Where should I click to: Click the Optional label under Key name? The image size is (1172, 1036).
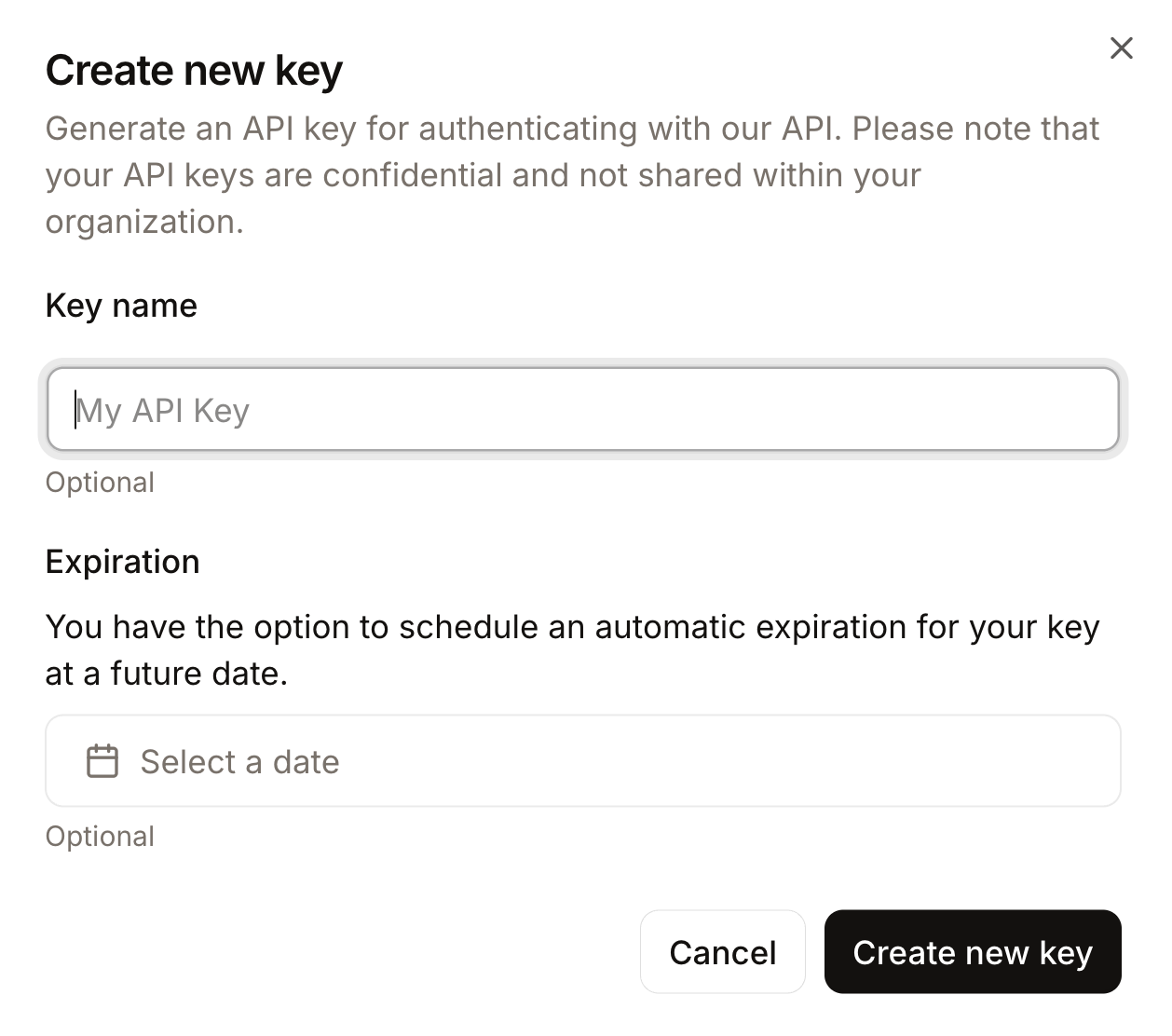100,483
